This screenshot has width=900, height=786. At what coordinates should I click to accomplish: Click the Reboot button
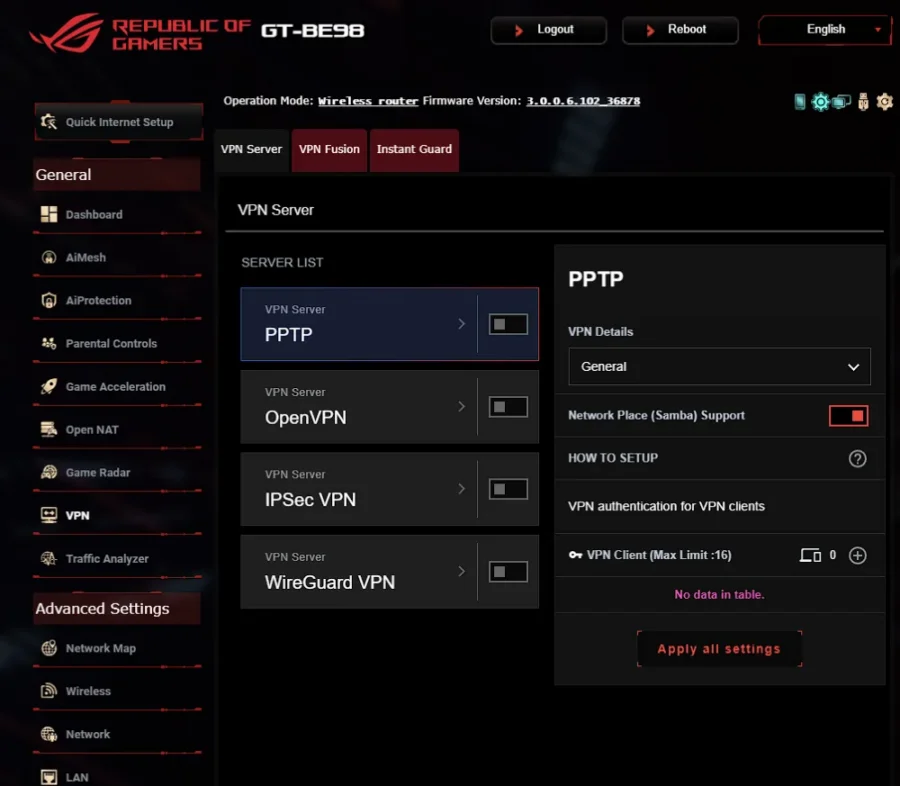click(680, 30)
